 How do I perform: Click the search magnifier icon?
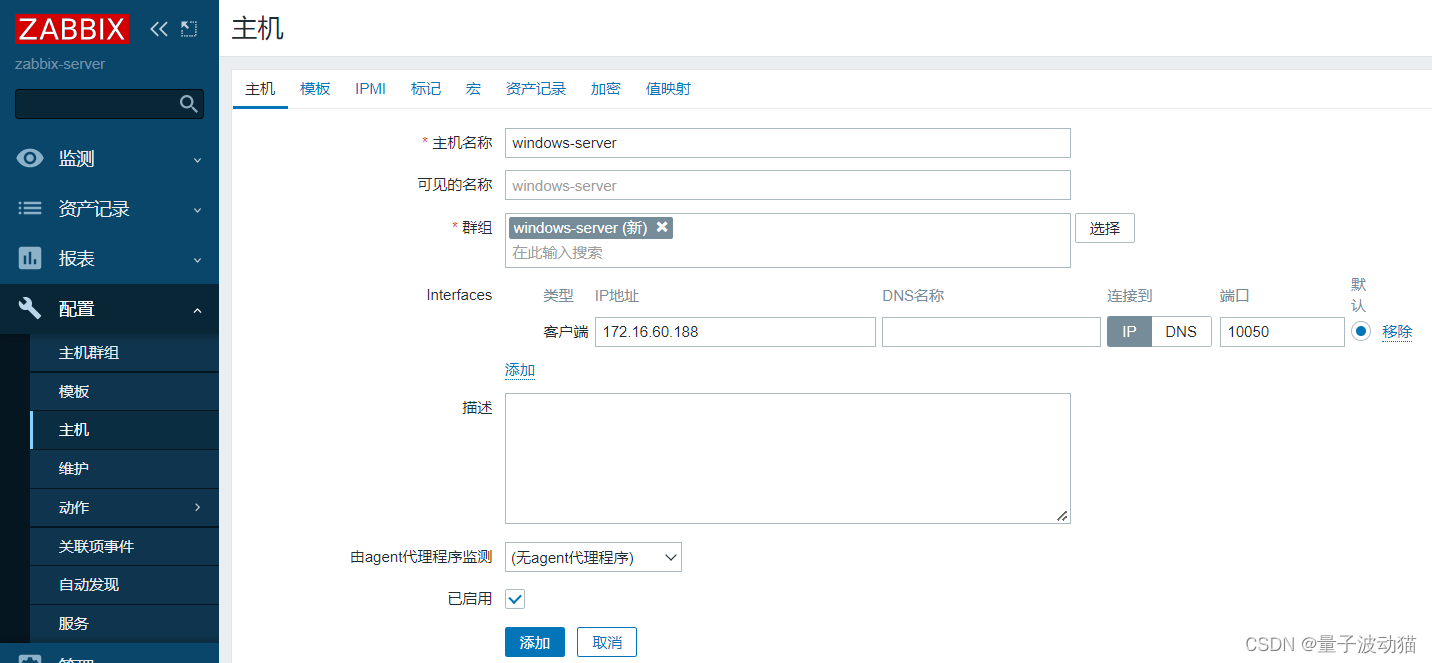188,104
